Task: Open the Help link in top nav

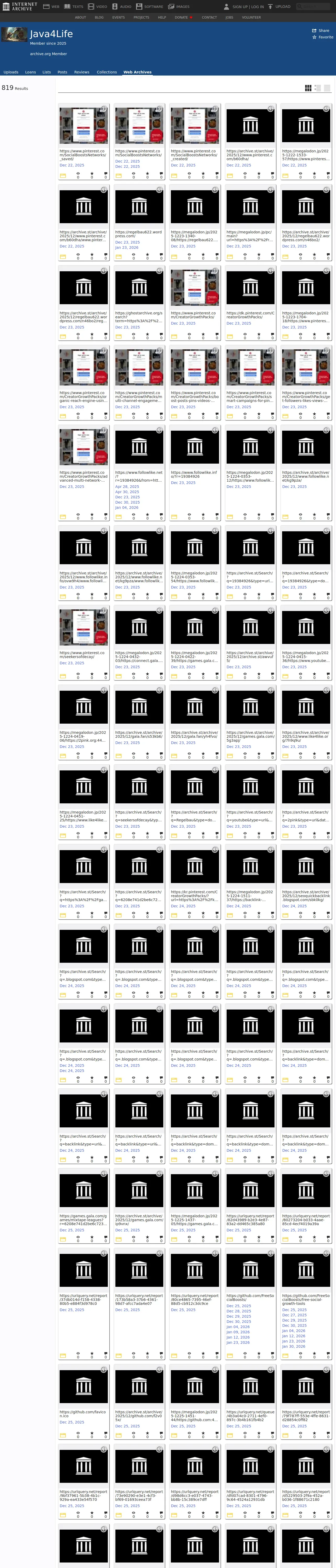Action: (162, 18)
